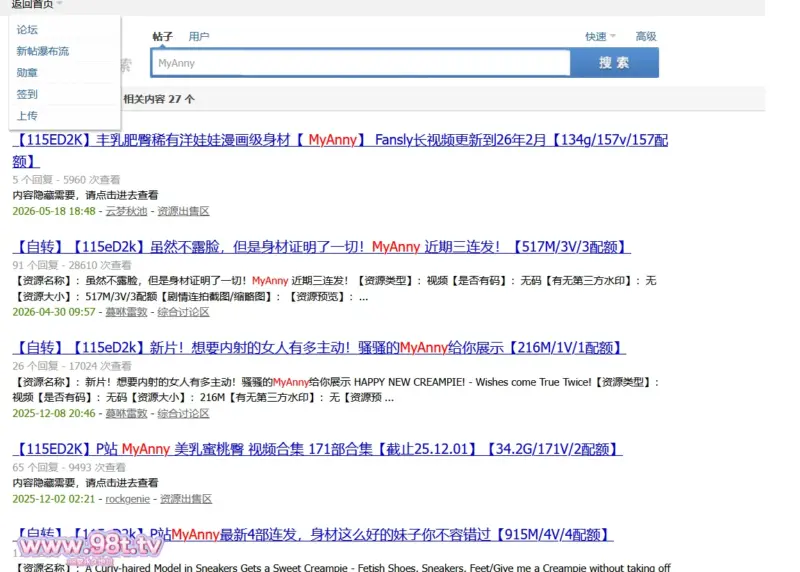Open author link dated 2025-12-08 20:46
Viewport: 800px width, 572px height.
click(126, 413)
